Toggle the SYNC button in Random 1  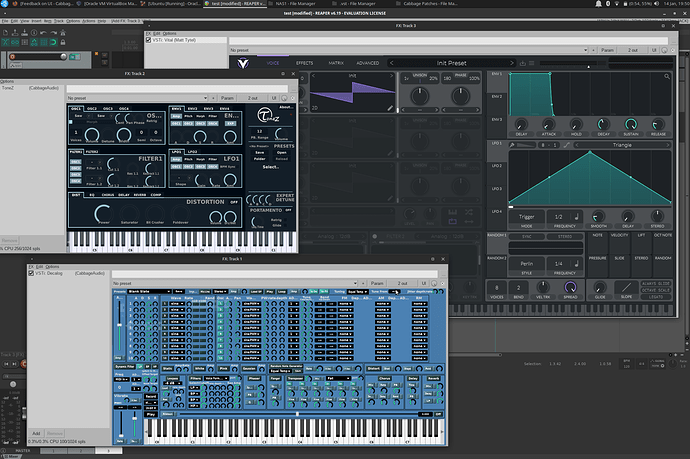(526, 237)
